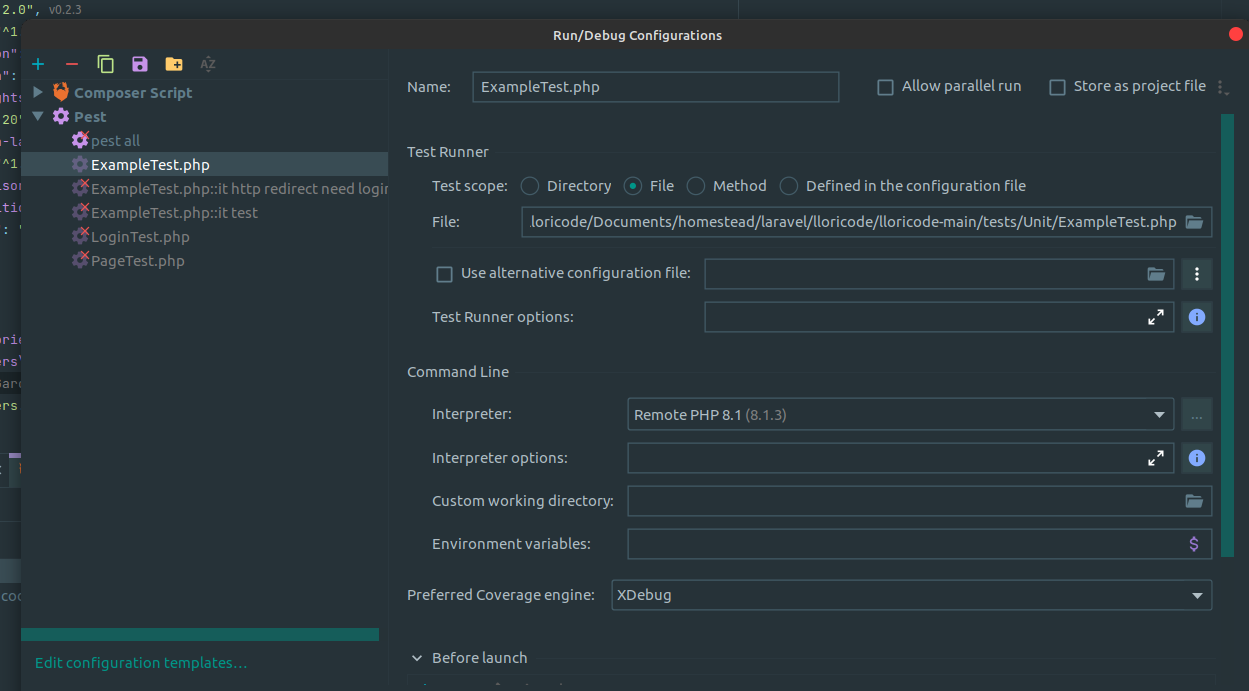Viewport: 1249px width, 691px height.
Task: Save the current configuration
Action: coord(139,63)
